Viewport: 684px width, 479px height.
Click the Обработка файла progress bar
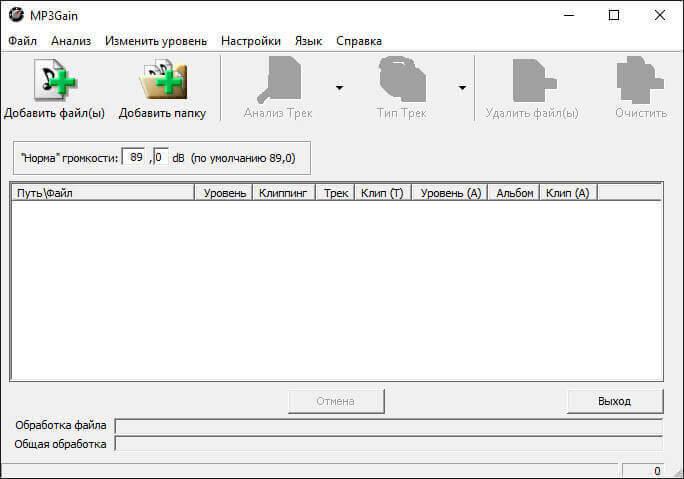coord(388,426)
